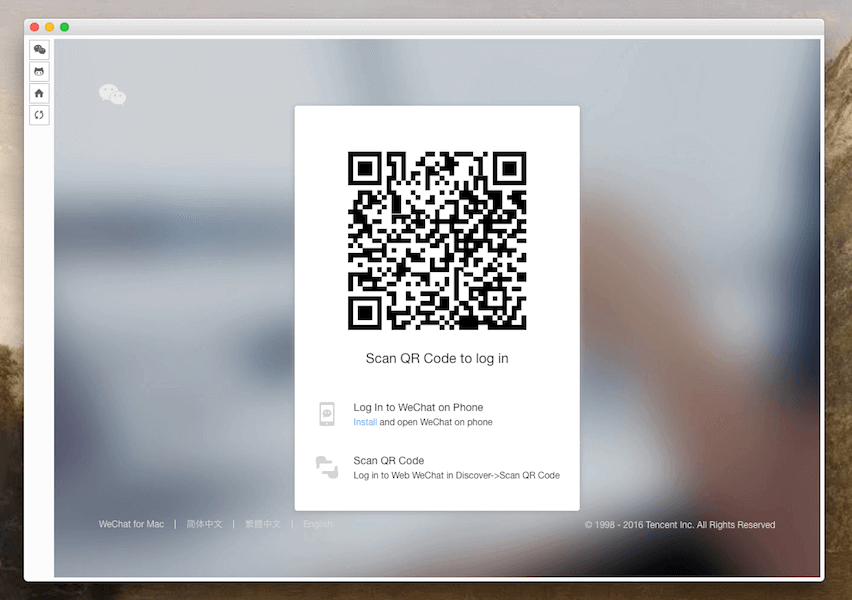Maximize the window with the green button
The height and width of the screenshot is (600, 852).
point(65,27)
